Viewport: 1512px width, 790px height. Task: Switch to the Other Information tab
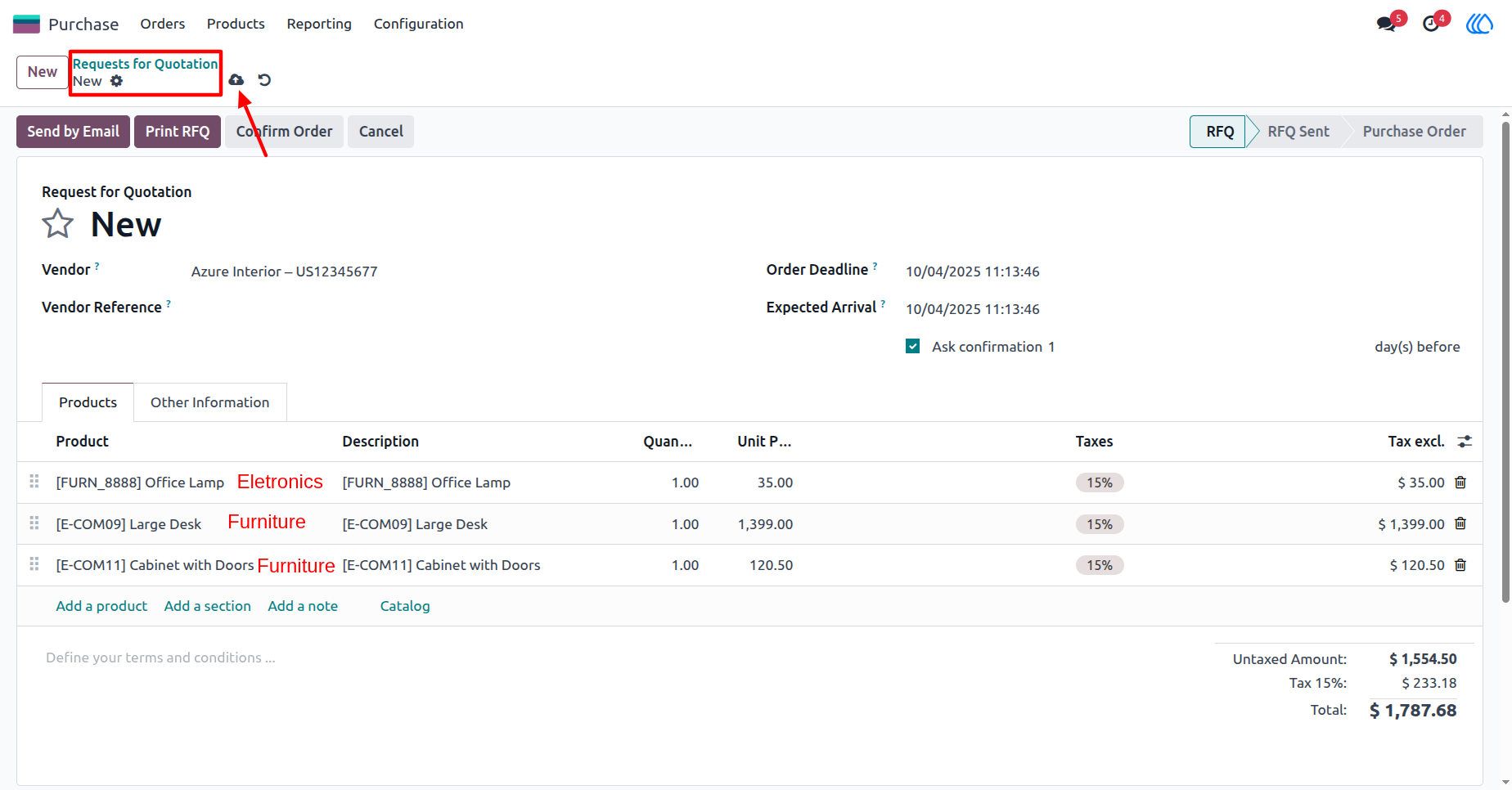click(x=209, y=402)
